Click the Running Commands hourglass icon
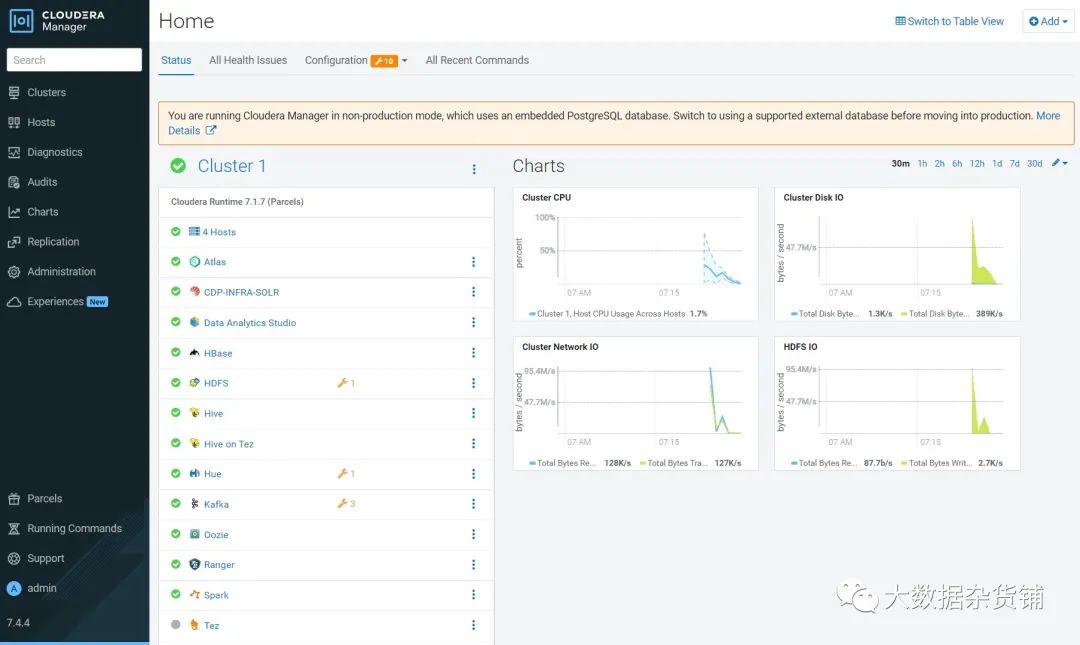The width and height of the screenshot is (1080, 645). click(x=14, y=529)
